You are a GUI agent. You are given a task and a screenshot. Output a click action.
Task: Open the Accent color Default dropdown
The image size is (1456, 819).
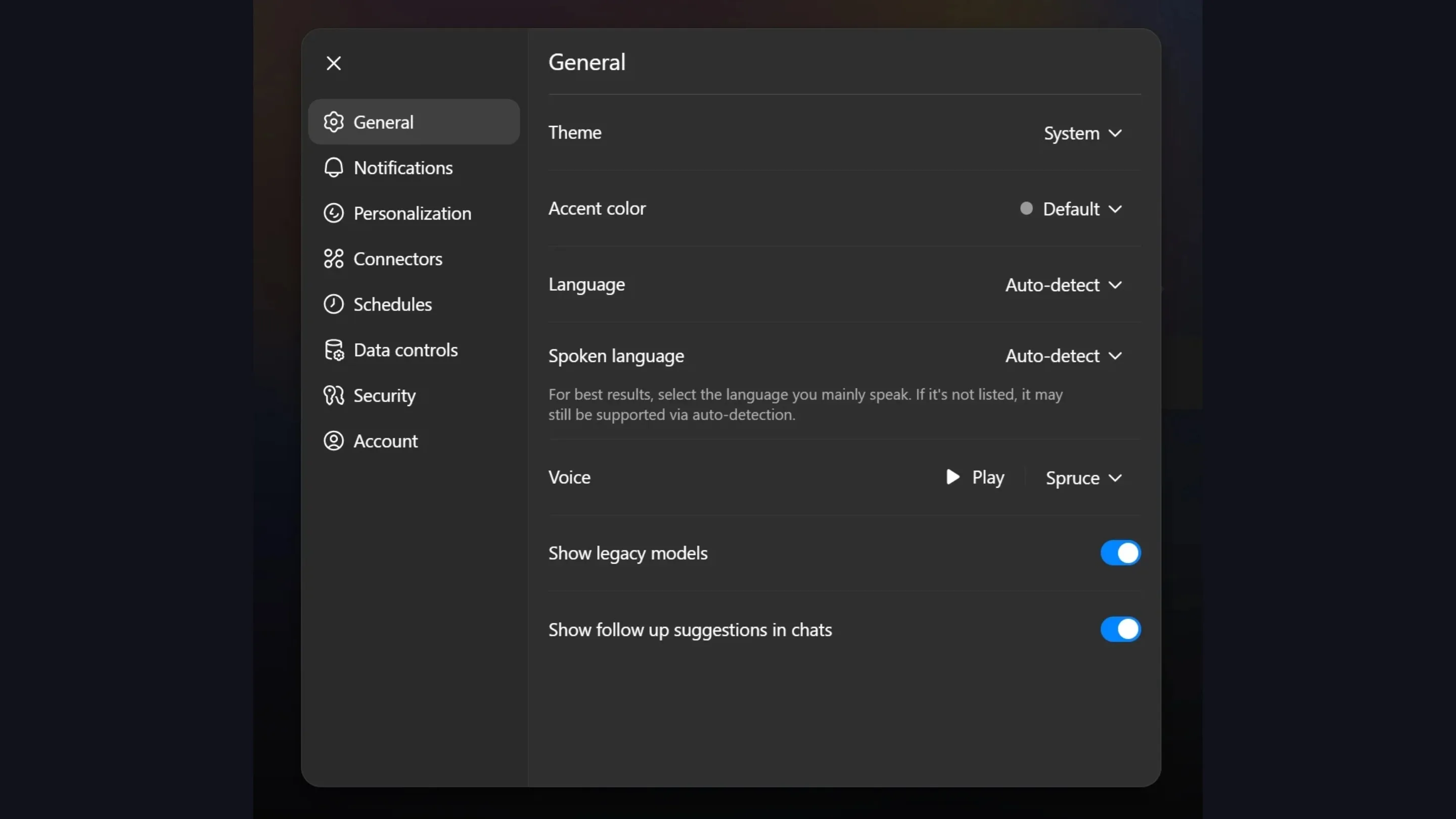point(1072,209)
